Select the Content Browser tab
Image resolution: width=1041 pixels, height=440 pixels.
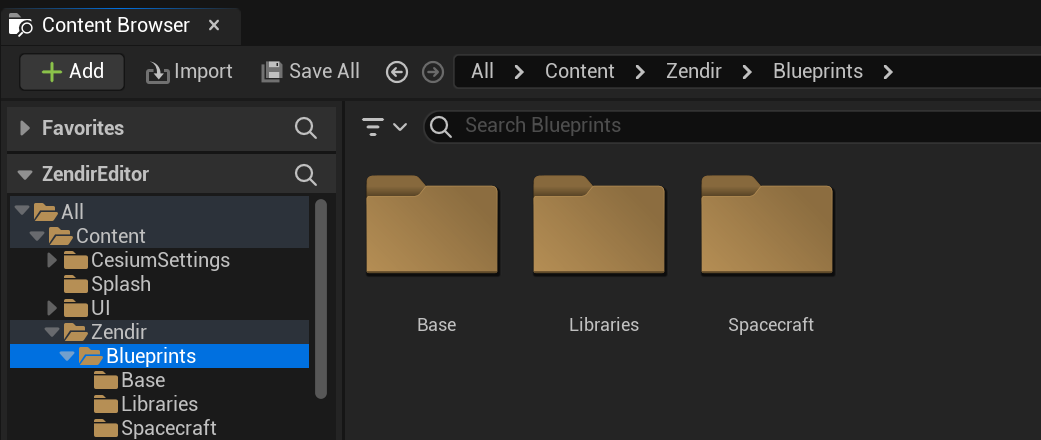pos(115,25)
